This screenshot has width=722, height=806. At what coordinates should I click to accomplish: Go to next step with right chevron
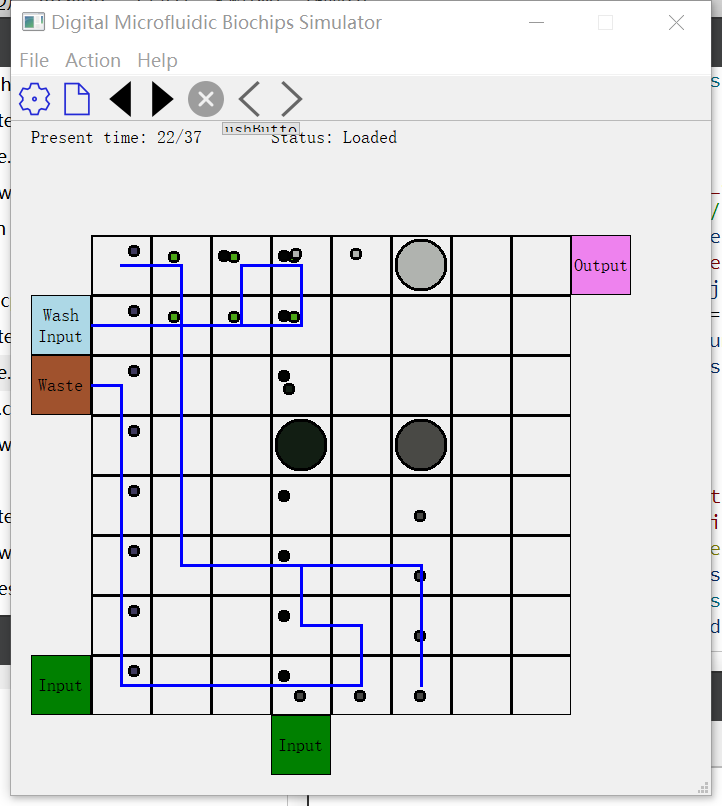[x=291, y=99]
